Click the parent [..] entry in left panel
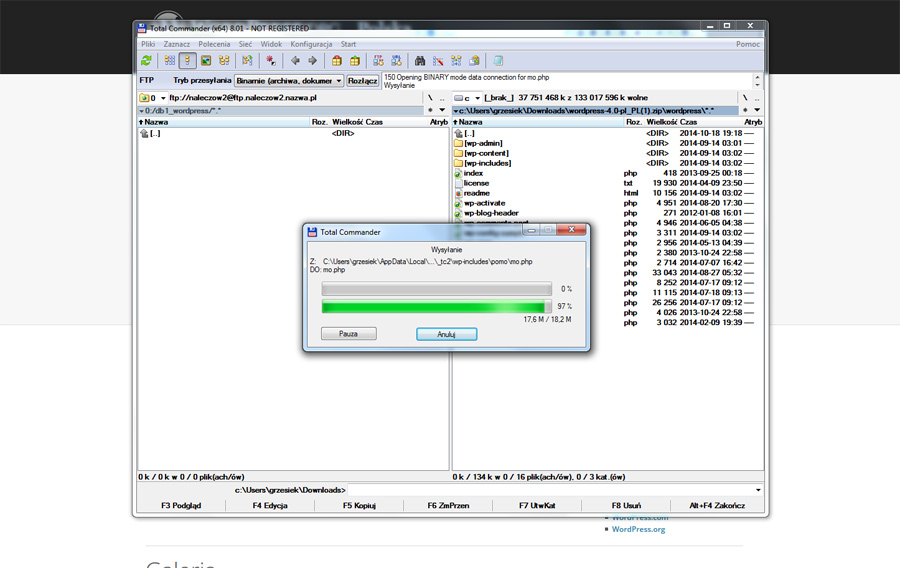The height and width of the screenshot is (568, 900). pos(150,134)
